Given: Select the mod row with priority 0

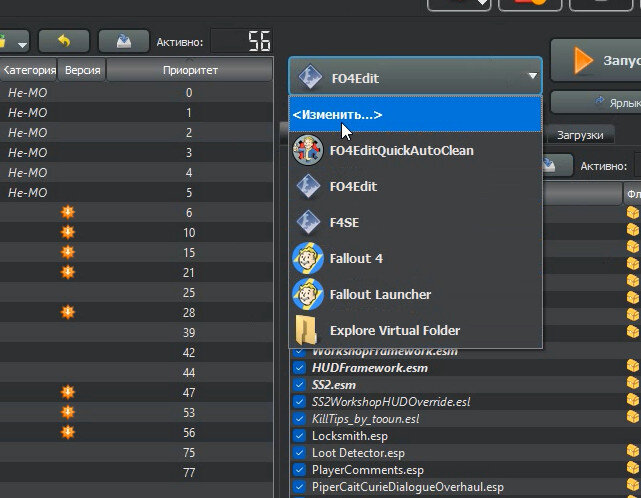Looking at the screenshot, I should (x=137, y=93).
